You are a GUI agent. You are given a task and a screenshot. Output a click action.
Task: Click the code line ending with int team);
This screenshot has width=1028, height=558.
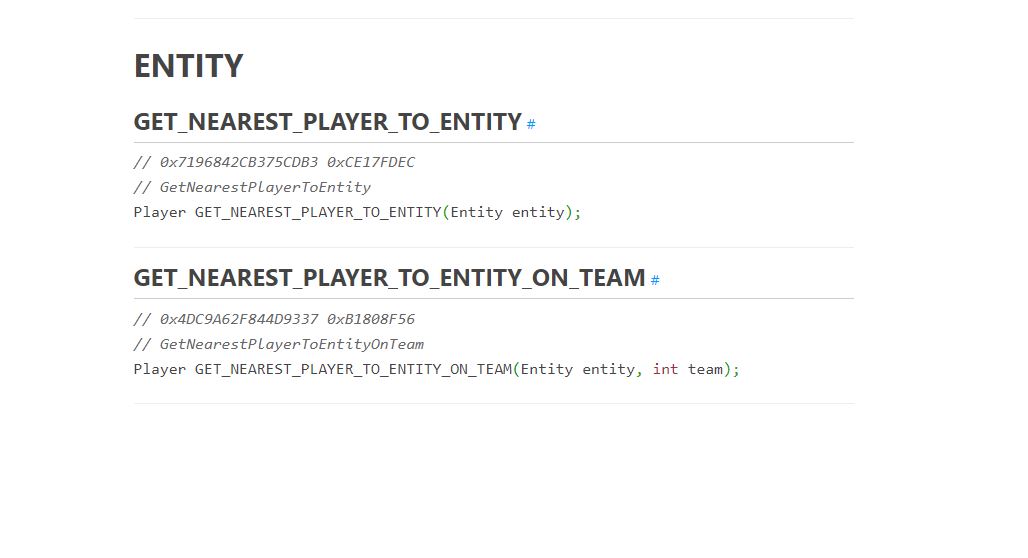pos(437,369)
